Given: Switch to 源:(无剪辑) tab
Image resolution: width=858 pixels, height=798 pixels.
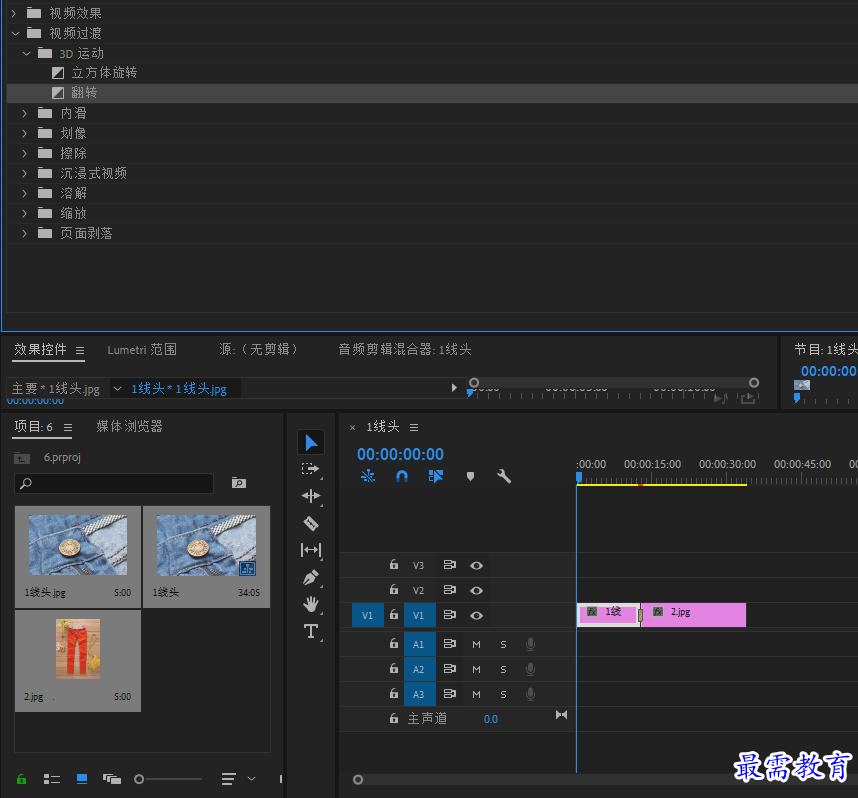Looking at the screenshot, I should [258, 349].
